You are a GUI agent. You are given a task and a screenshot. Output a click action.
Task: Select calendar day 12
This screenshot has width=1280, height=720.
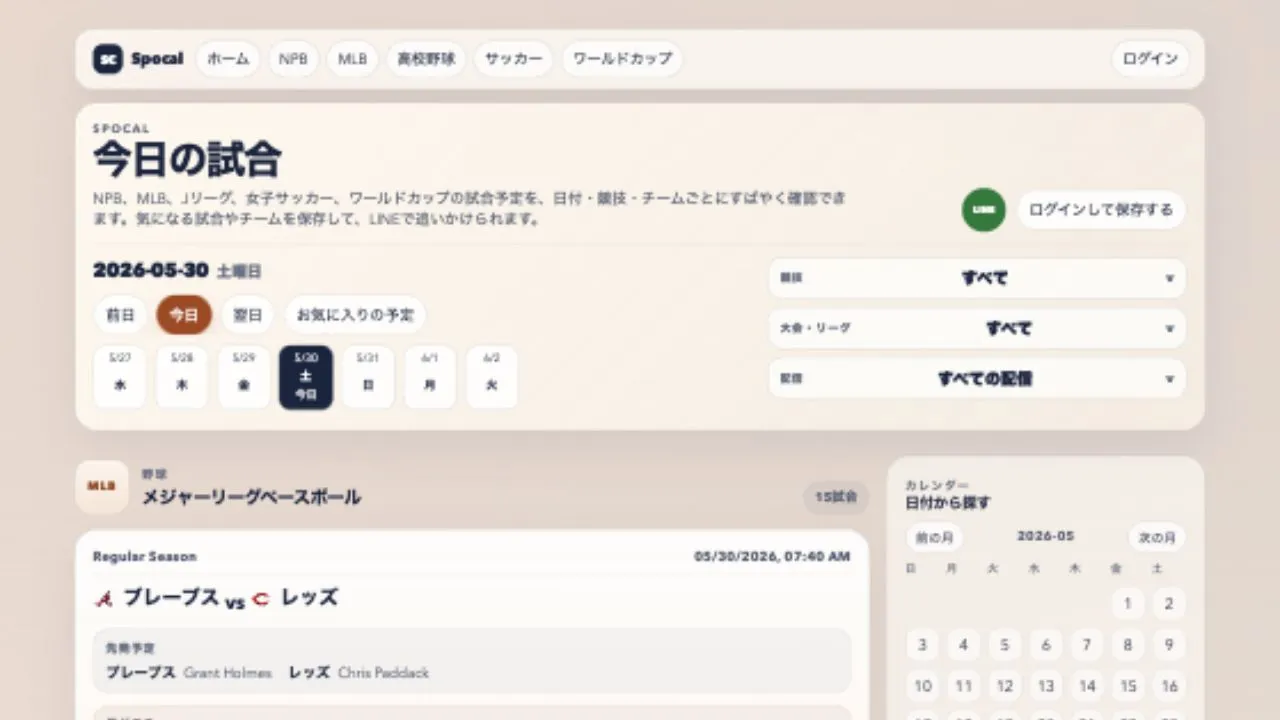(x=1005, y=686)
